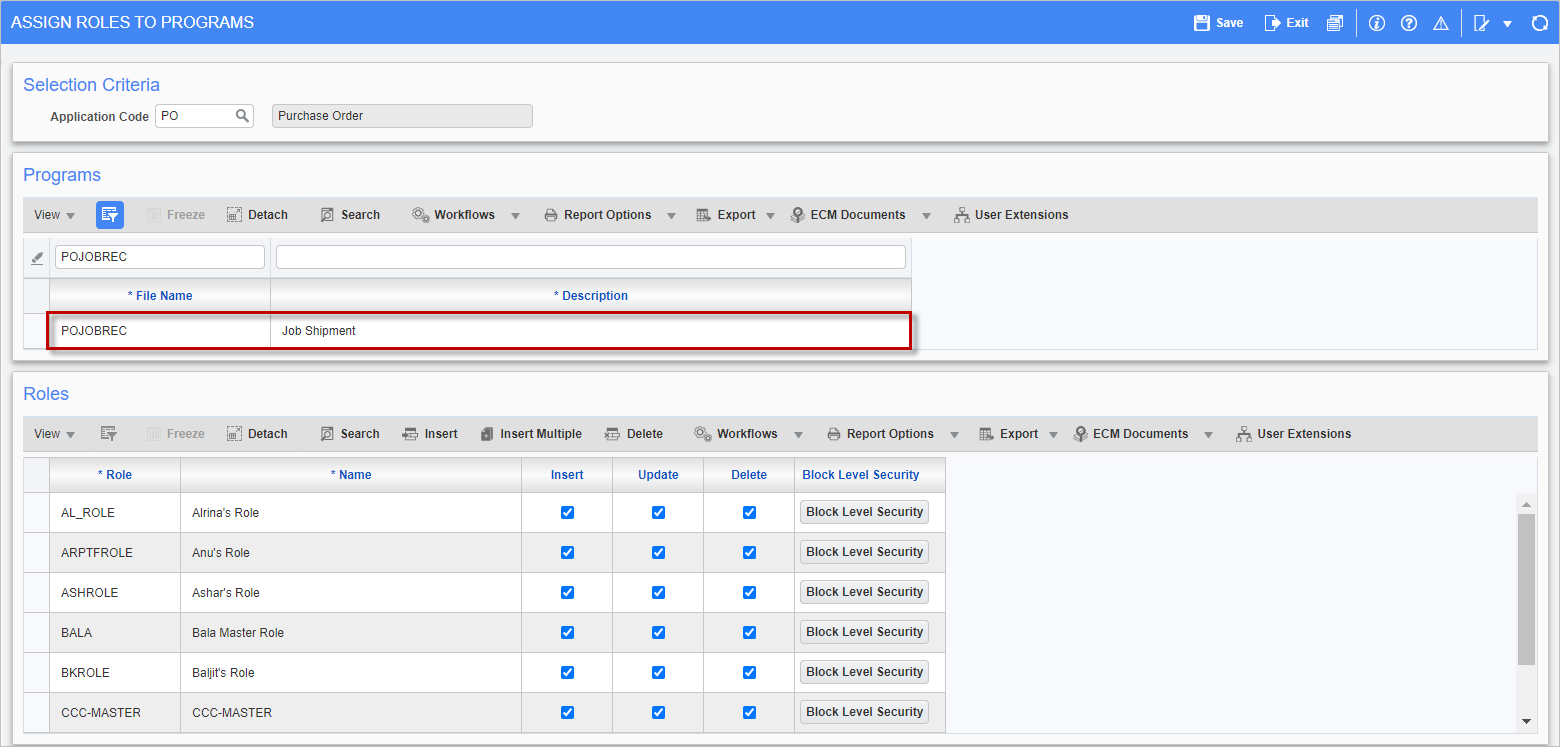Viewport: 1560px width, 747px height.
Task: Toggle Insert checkbox for CCC-MASTER
Action: point(567,712)
